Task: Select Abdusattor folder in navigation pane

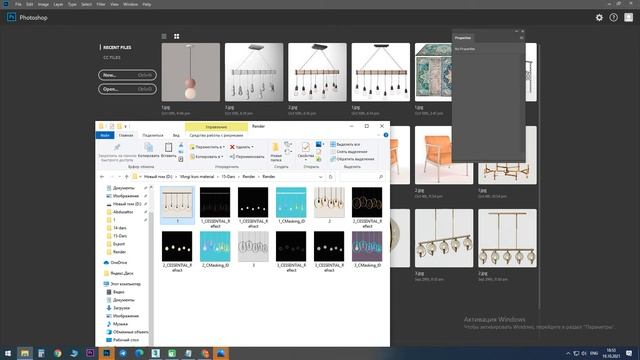Action: pyautogui.click(x=123, y=212)
